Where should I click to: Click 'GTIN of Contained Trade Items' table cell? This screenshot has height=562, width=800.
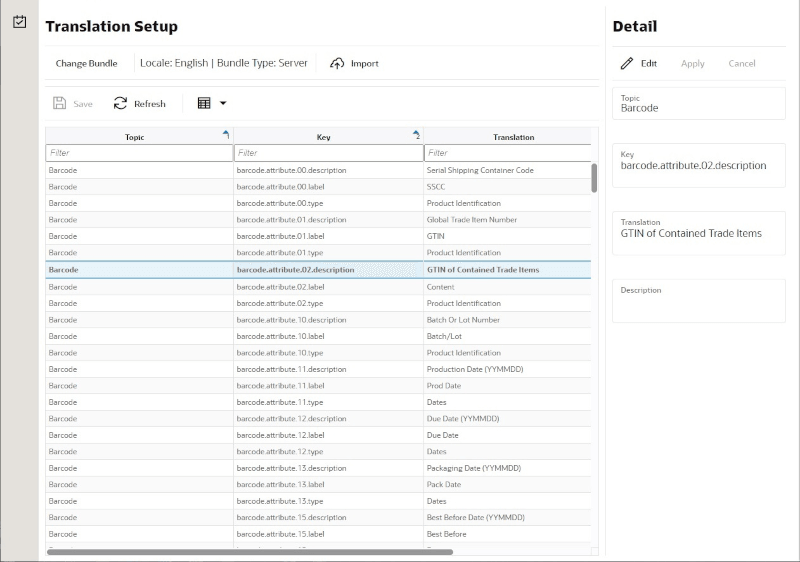pos(507,270)
